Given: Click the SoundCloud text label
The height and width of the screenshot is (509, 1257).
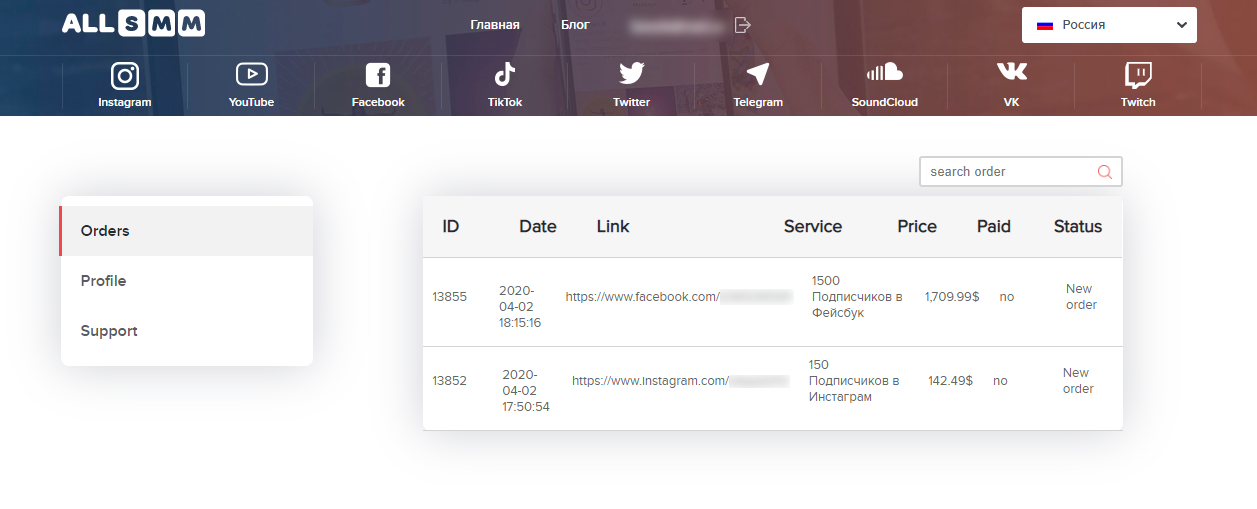Looking at the screenshot, I should 885,102.
